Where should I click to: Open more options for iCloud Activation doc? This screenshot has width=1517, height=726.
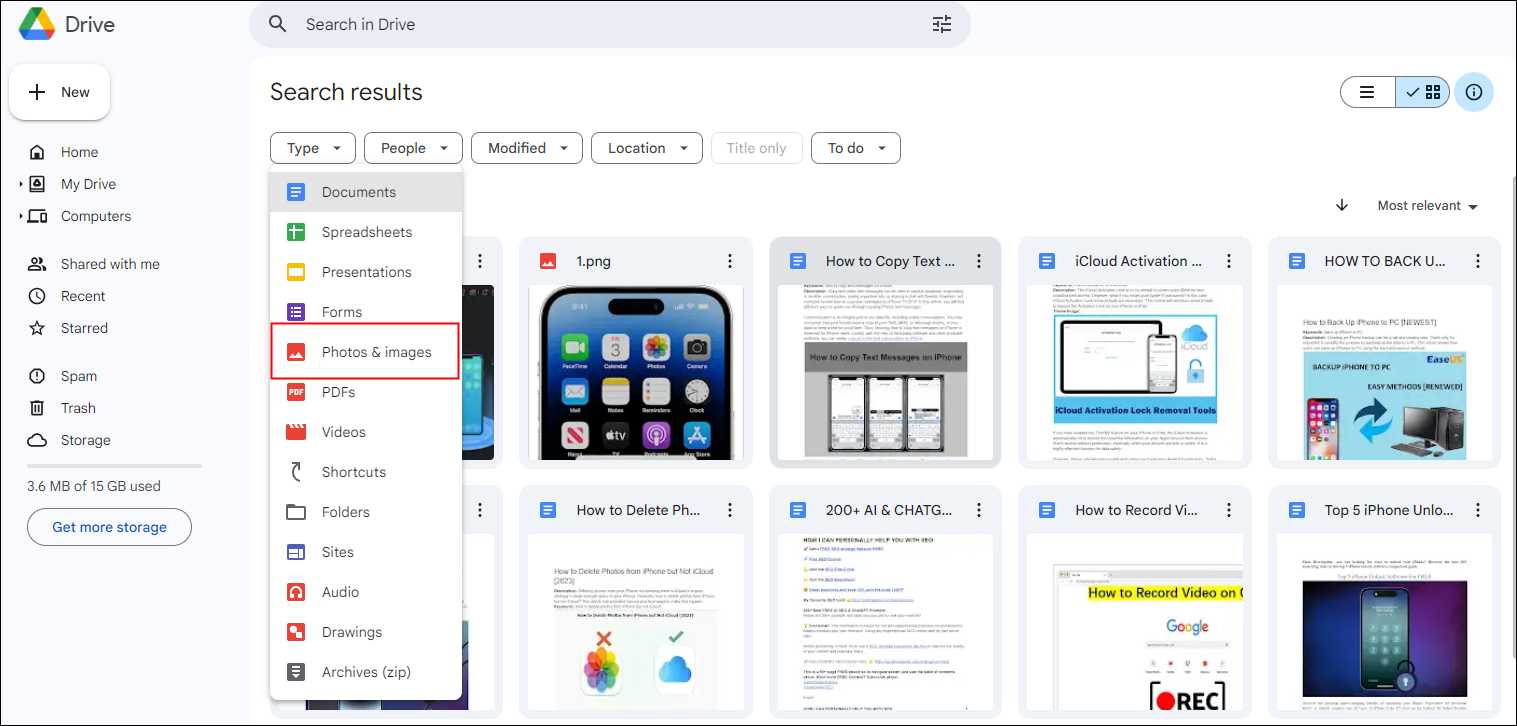click(1228, 261)
